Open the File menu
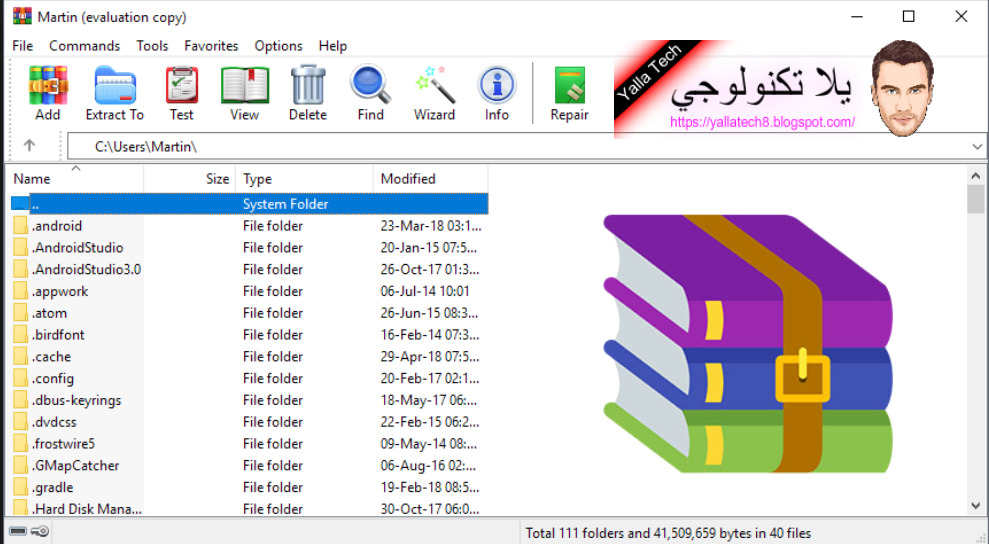 [23, 46]
